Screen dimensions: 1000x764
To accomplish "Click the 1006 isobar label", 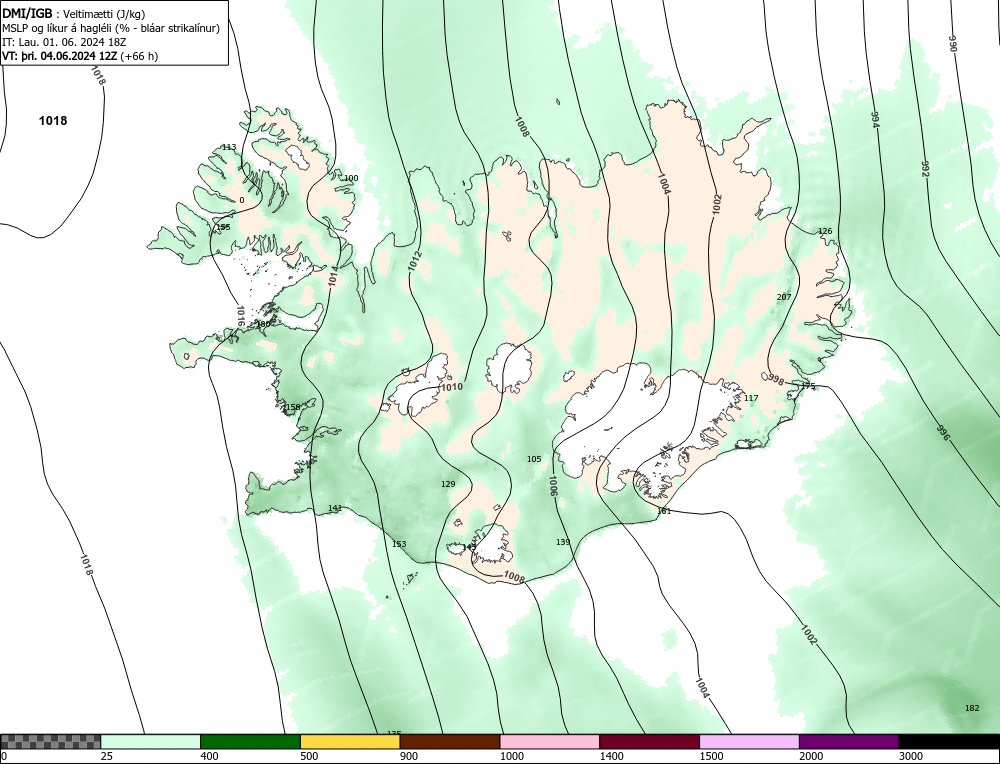I will pyautogui.click(x=553, y=486).
